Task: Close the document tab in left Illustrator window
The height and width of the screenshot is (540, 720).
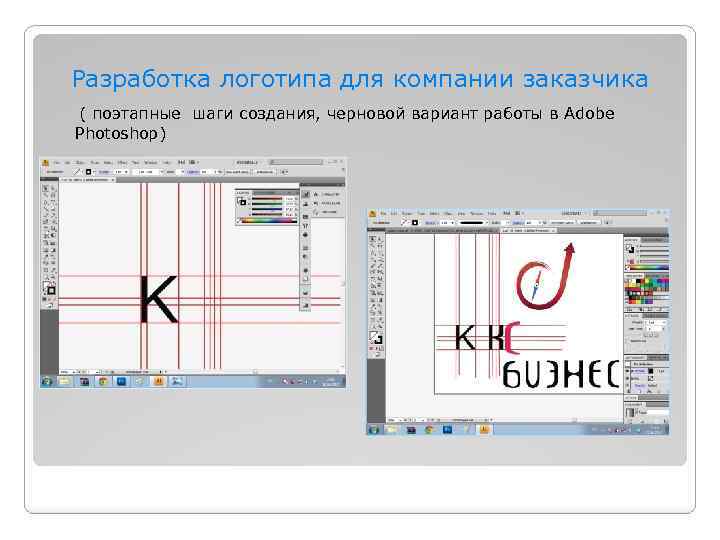Action: [x=113, y=180]
